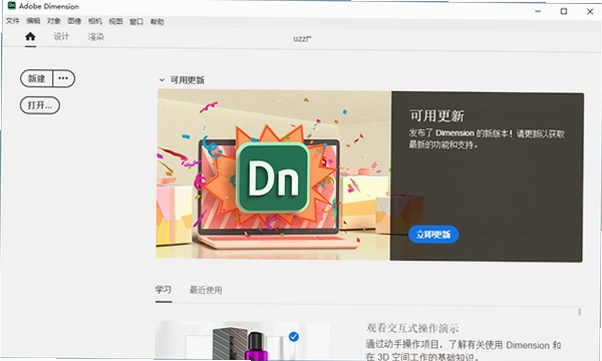Switch to the 设计 tab
The height and width of the screenshot is (361, 602).
[x=61, y=36]
